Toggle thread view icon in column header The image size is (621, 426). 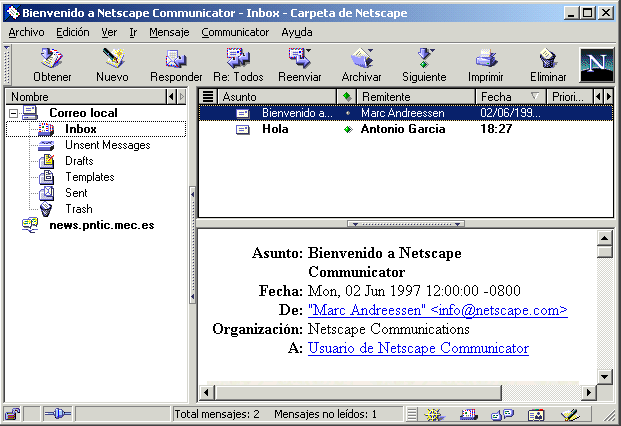pyautogui.click(x=208, y=96)
